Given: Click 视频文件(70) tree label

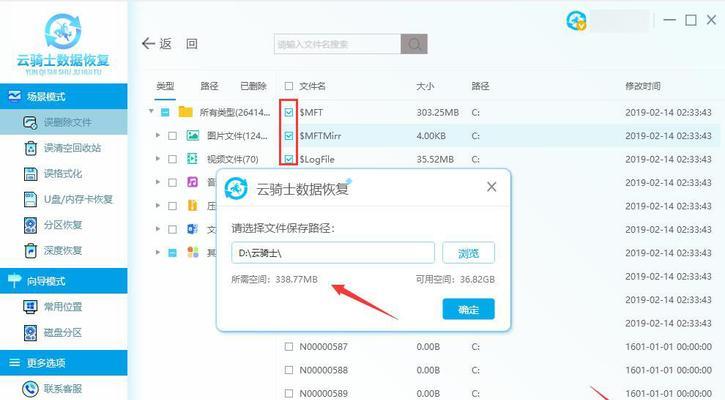Looking at the screenshot, I should [x=233, y=159].
